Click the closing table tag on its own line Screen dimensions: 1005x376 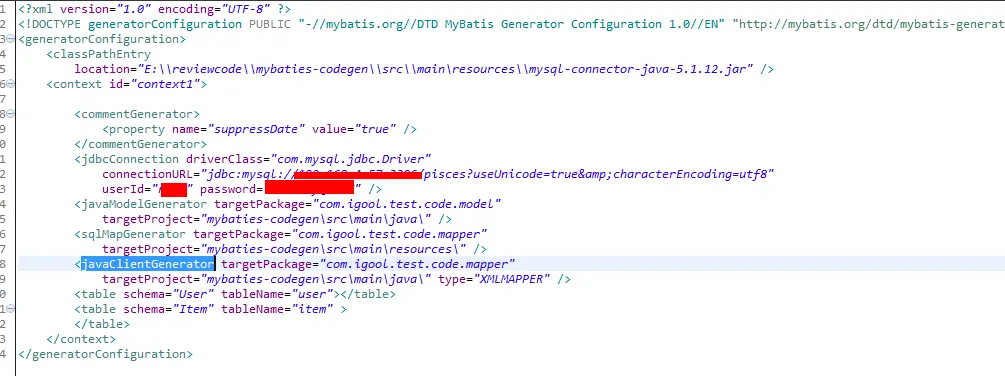point(102,324)
